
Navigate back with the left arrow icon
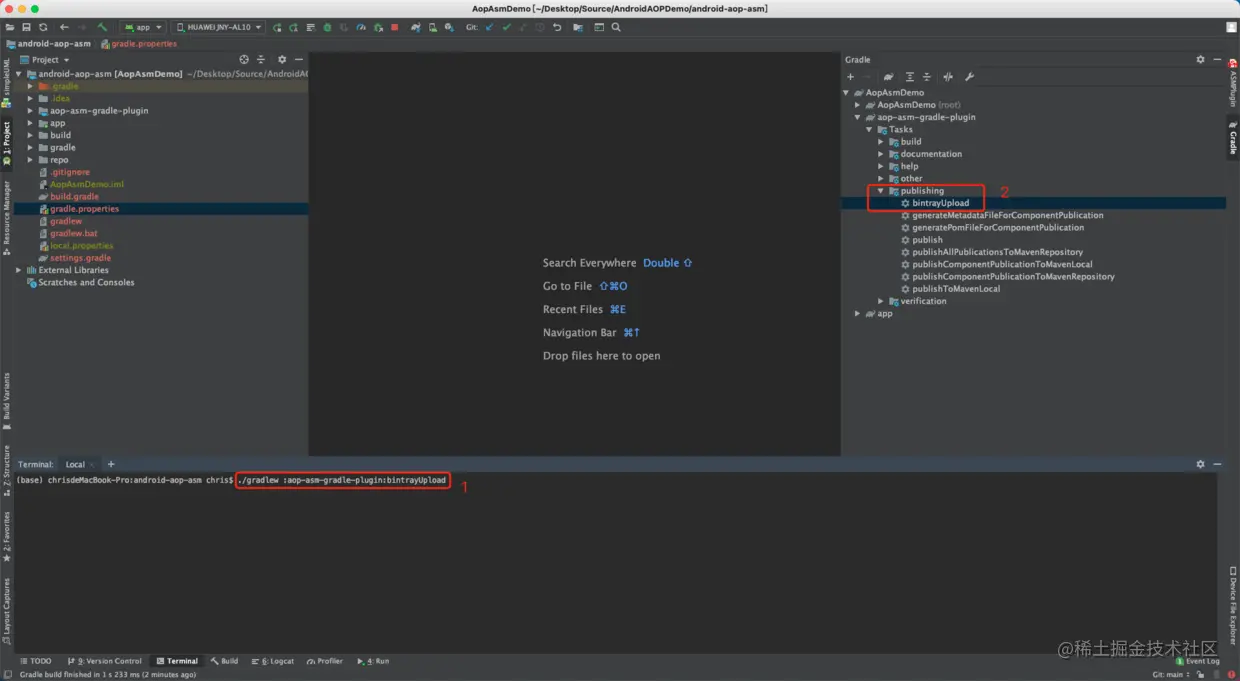tap(64, 27)
